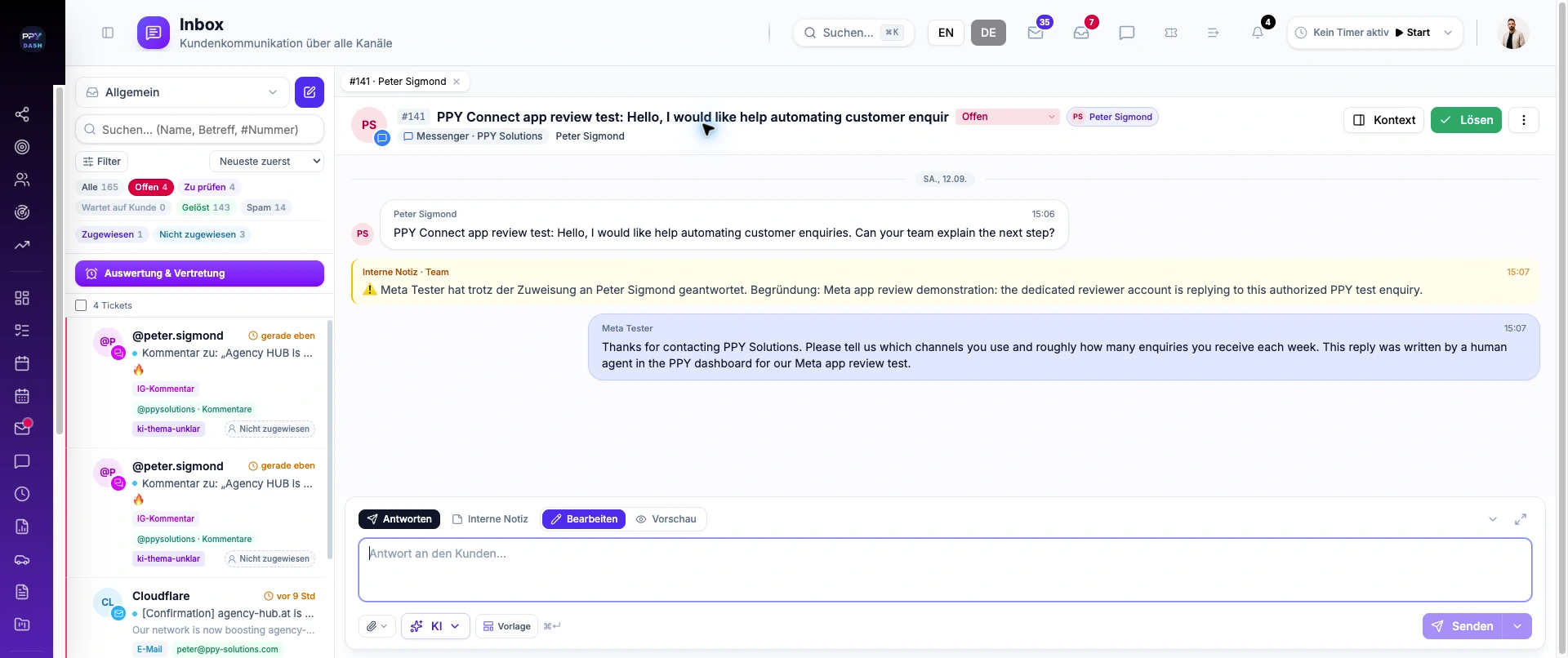The height and width of the screenshot is (658, 1568).
Task: Focus the Antwort an den Kunden text field
Action: click(x=945, y=570)
